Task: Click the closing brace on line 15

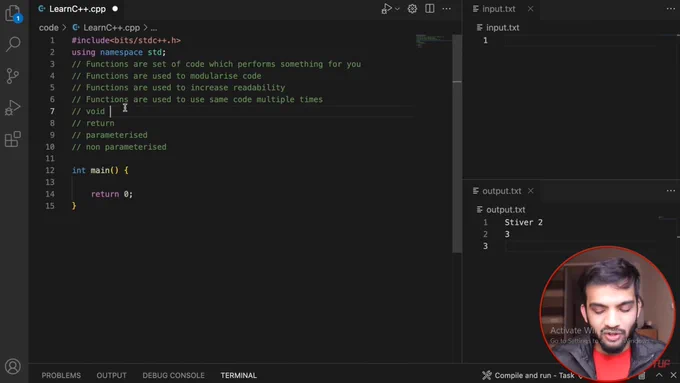Action: click(74, 206)
